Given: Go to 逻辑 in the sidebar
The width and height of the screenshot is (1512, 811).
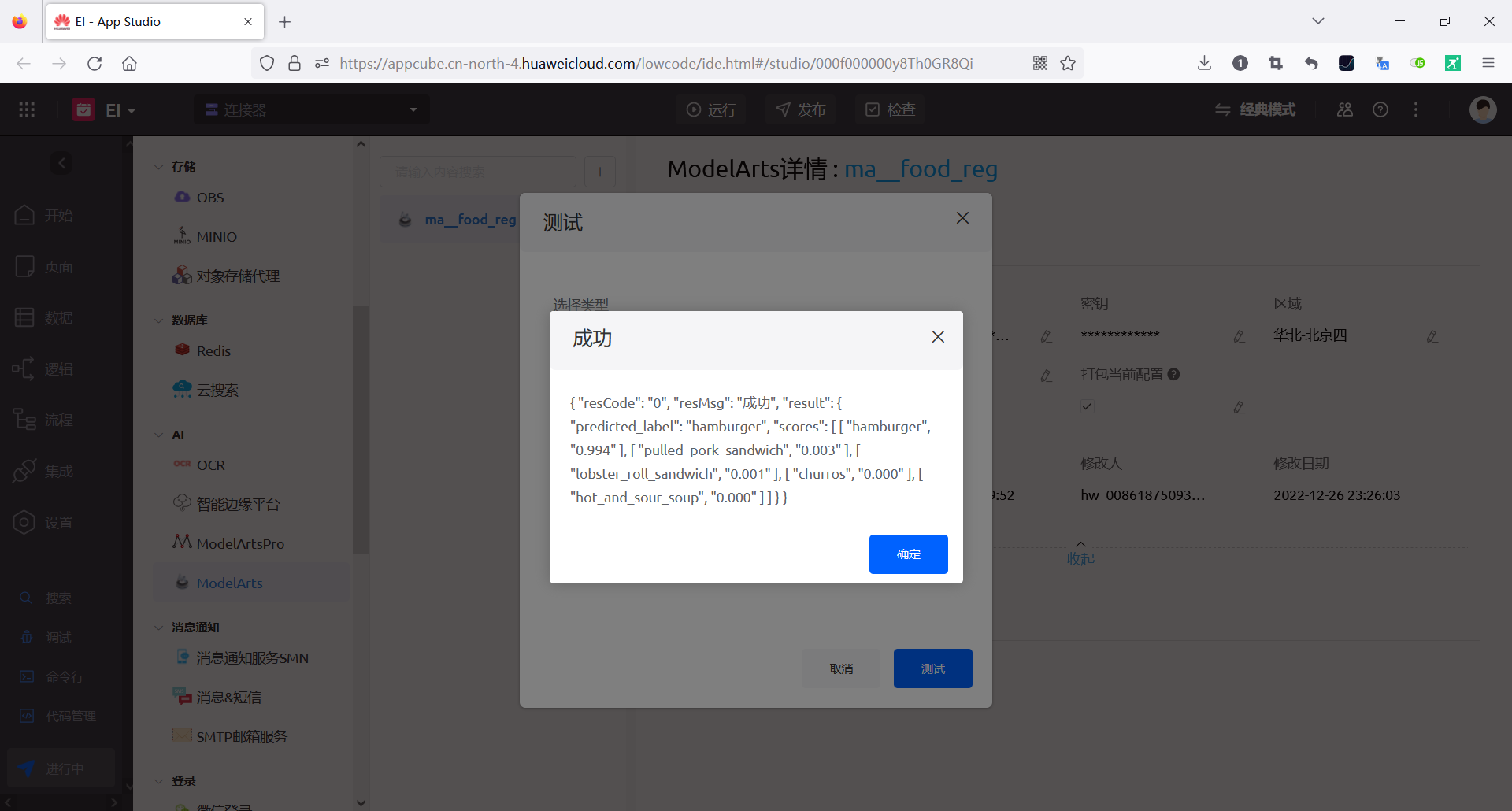Looking at the screenshot, I should pyautogui.click(x=44, y=369).
